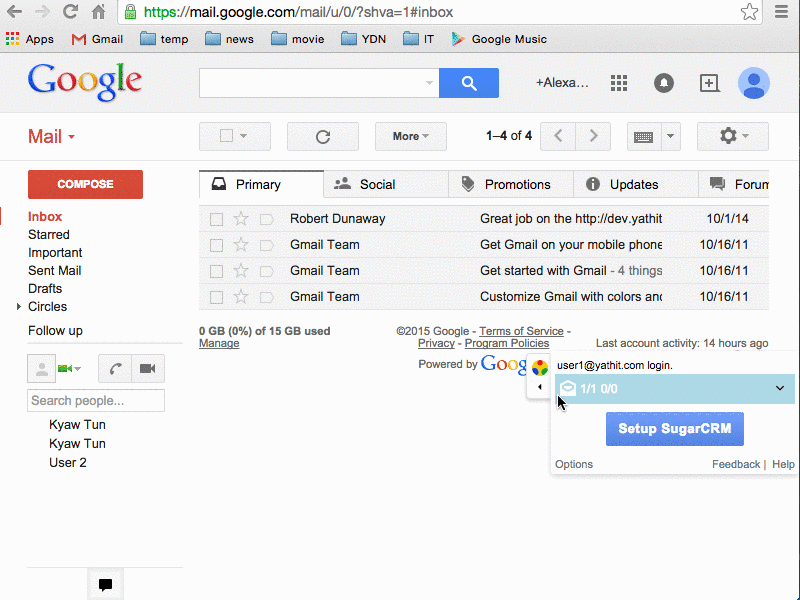
Task: Switch to the Social tab
Action: (x=386, y=184)
